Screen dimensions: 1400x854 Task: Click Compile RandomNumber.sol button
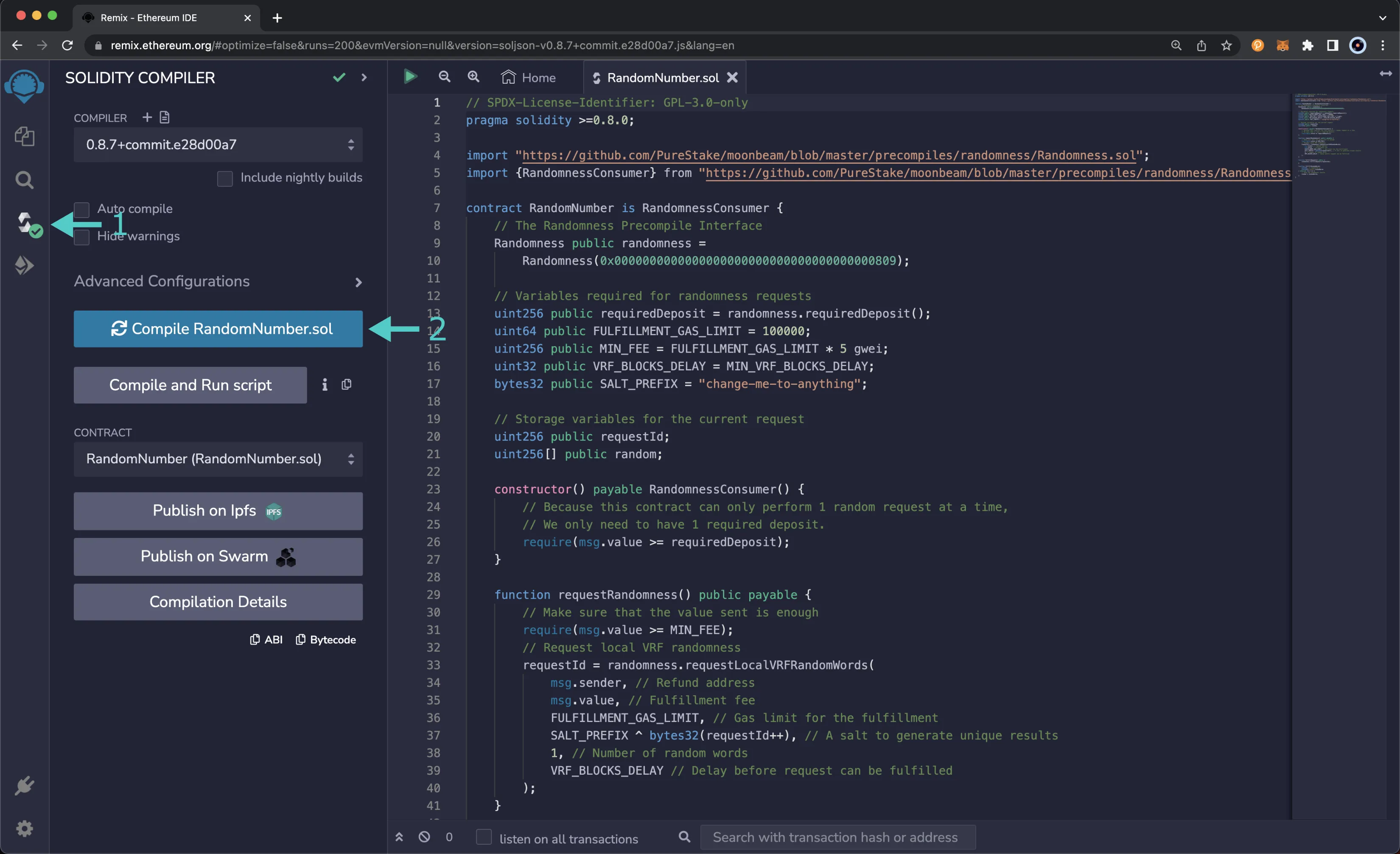pos(218,328)
